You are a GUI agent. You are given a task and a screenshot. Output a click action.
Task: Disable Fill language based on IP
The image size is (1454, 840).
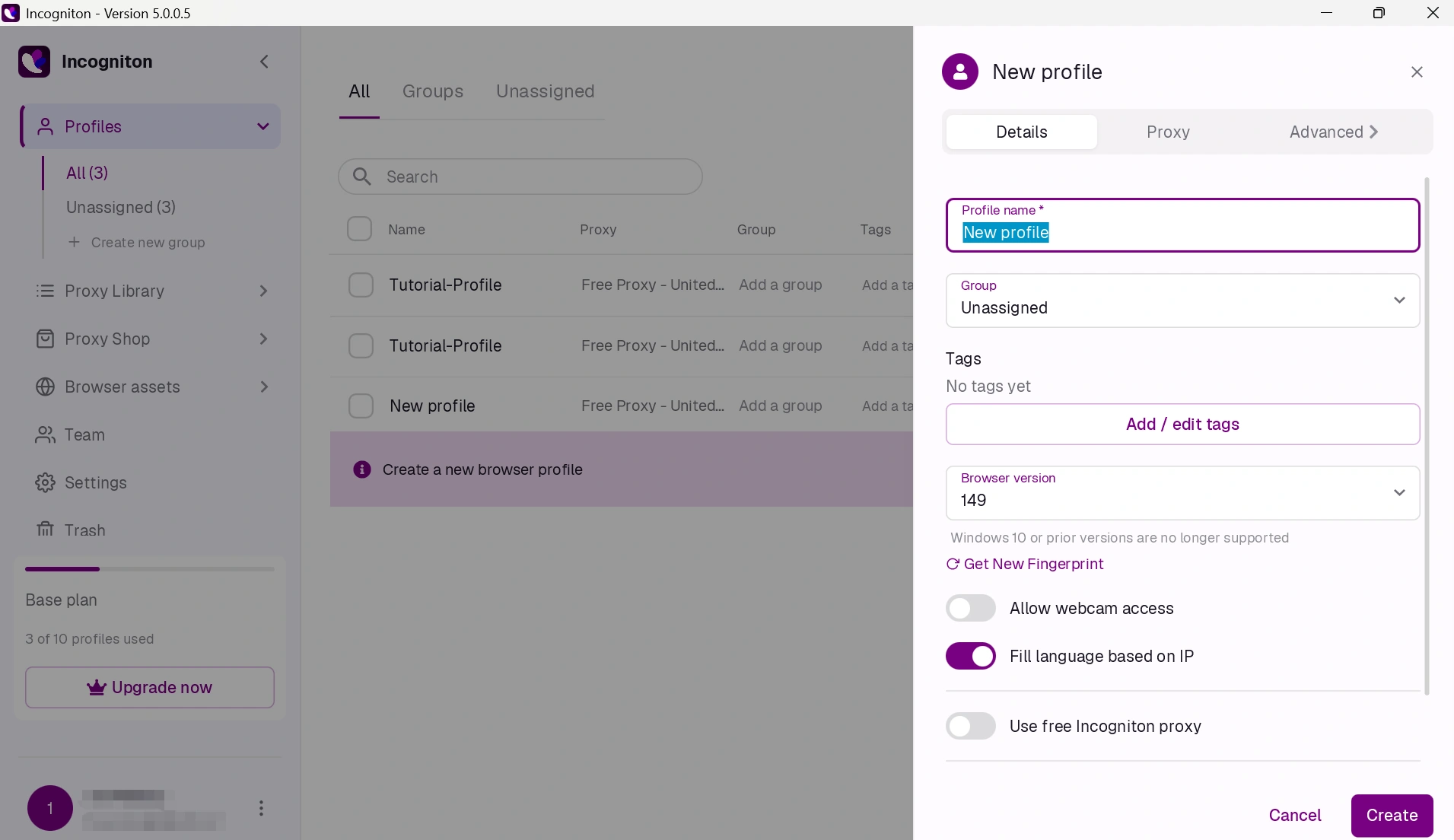tap(970, 656)
